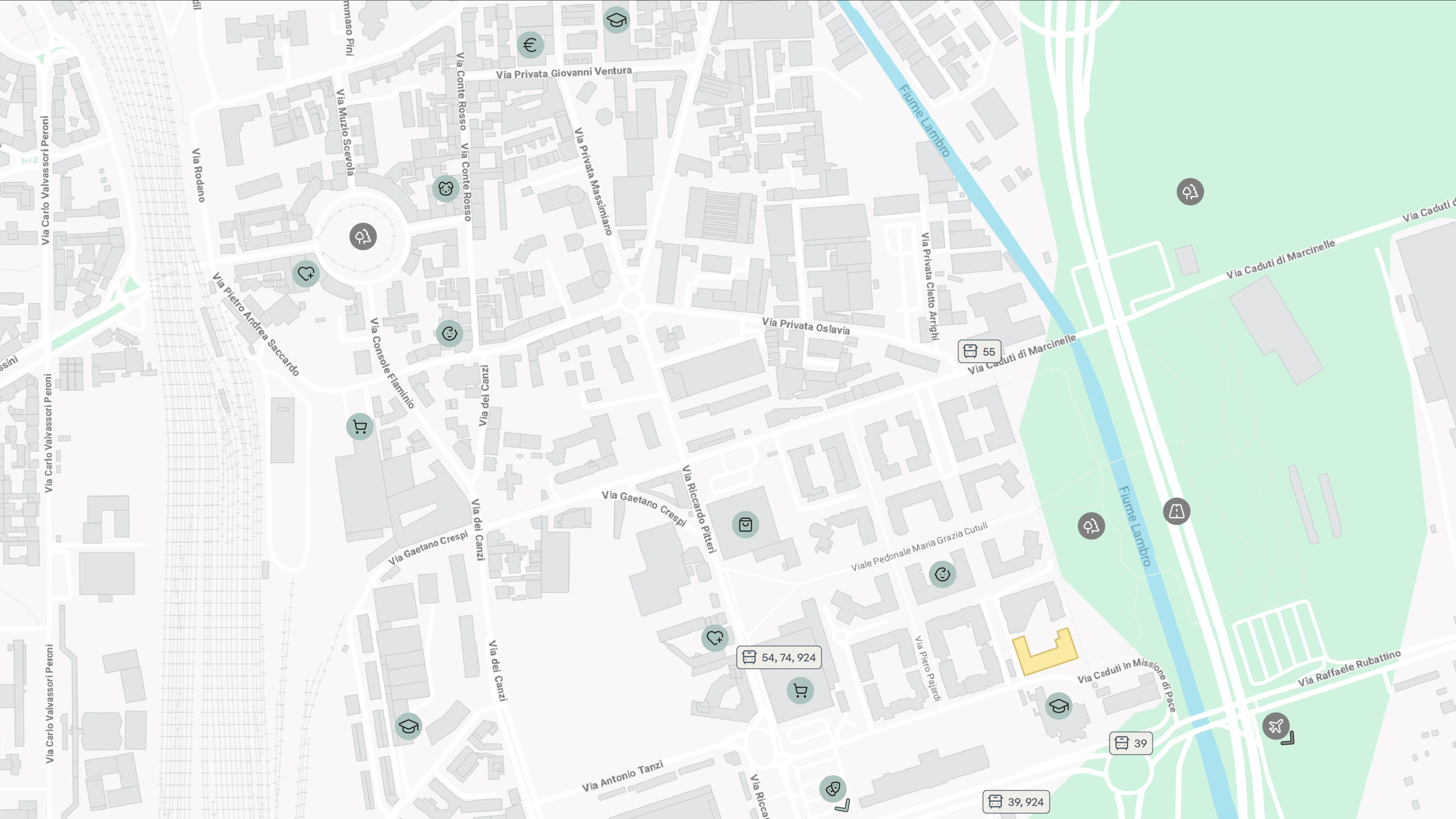The height and width of the screenshot is (819, 1456).
Task: Open the dog pet-care marker near Via Conte Rosso
Action: click(446, 188)
